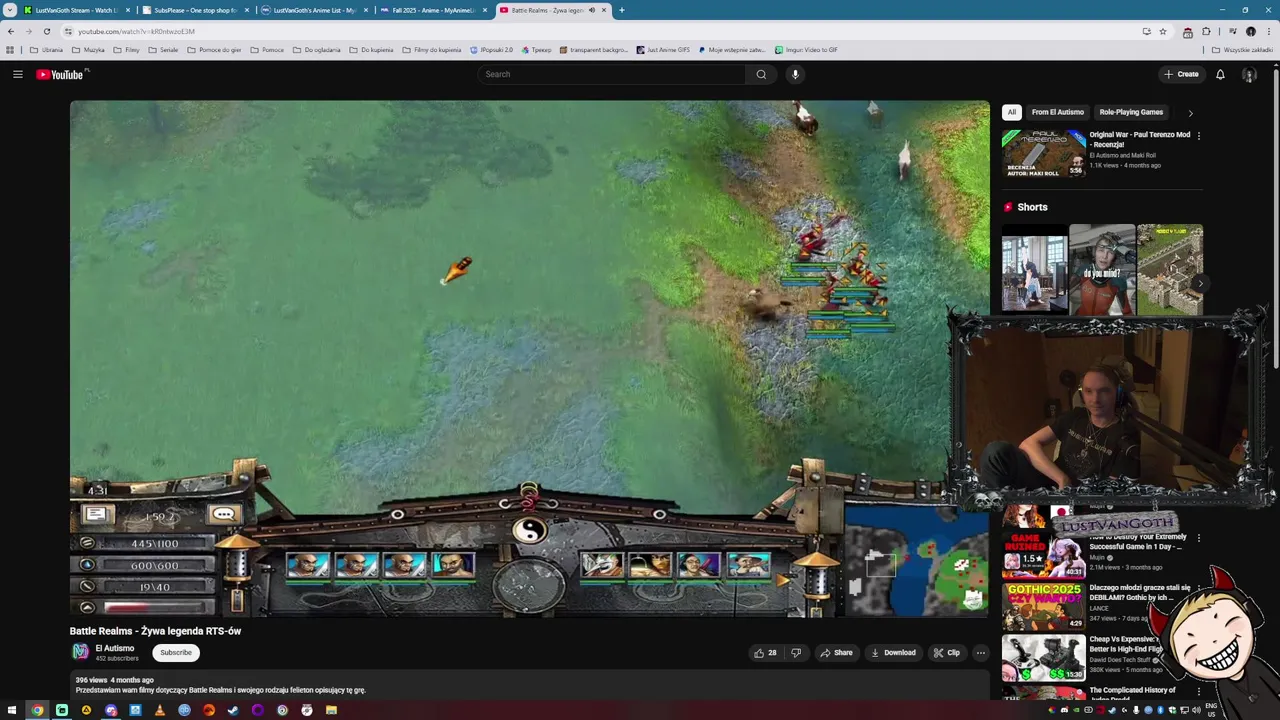Click the ENG US language indicator

coord(1211,710)
